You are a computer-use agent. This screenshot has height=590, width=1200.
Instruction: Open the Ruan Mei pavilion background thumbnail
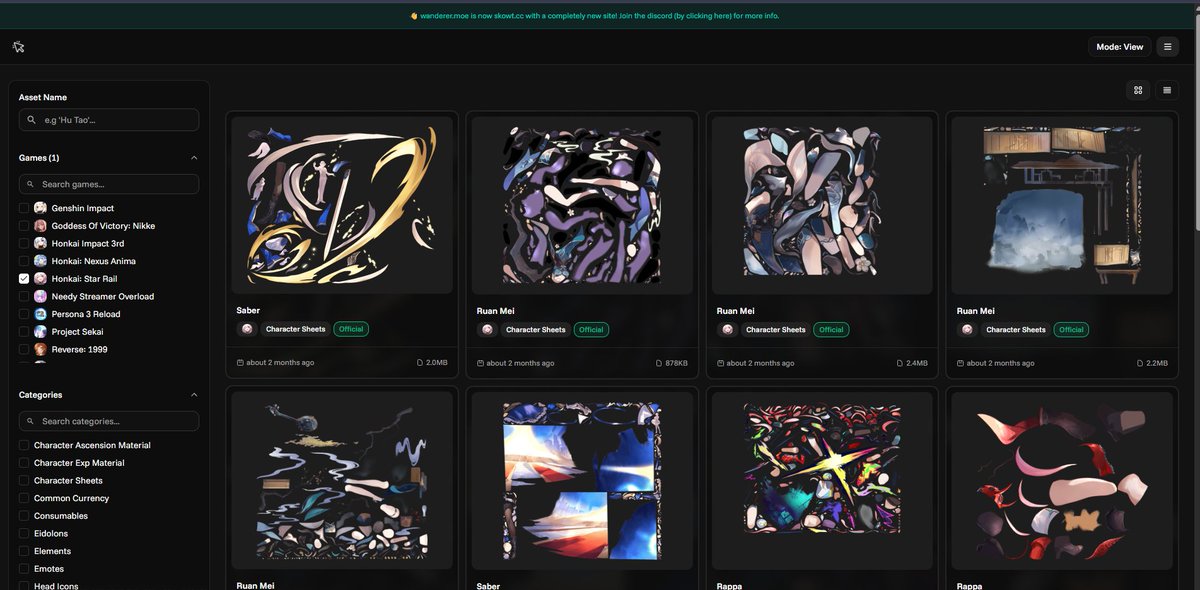1062,205
